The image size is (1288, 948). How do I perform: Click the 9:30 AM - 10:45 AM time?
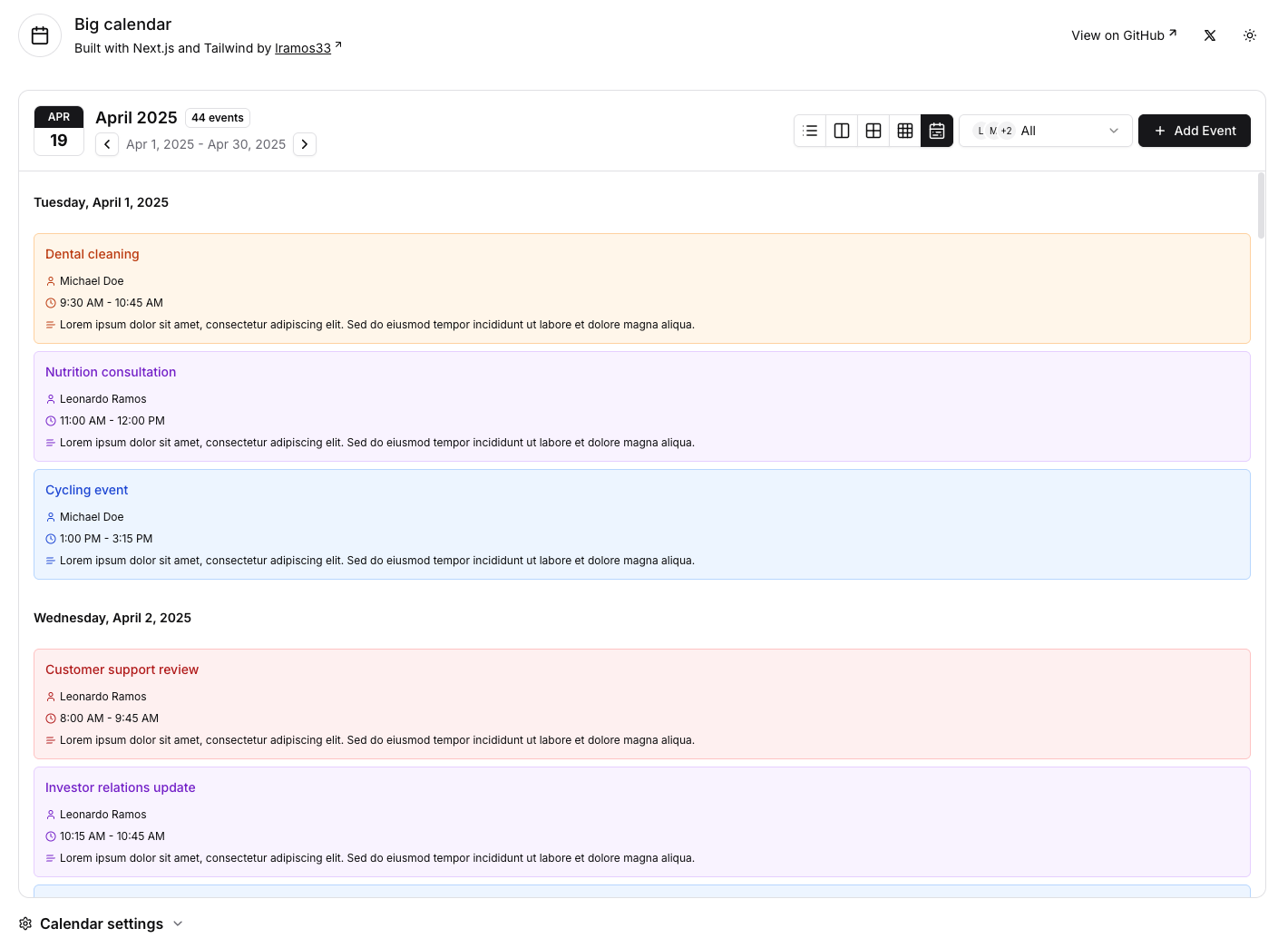click(112, 303)
